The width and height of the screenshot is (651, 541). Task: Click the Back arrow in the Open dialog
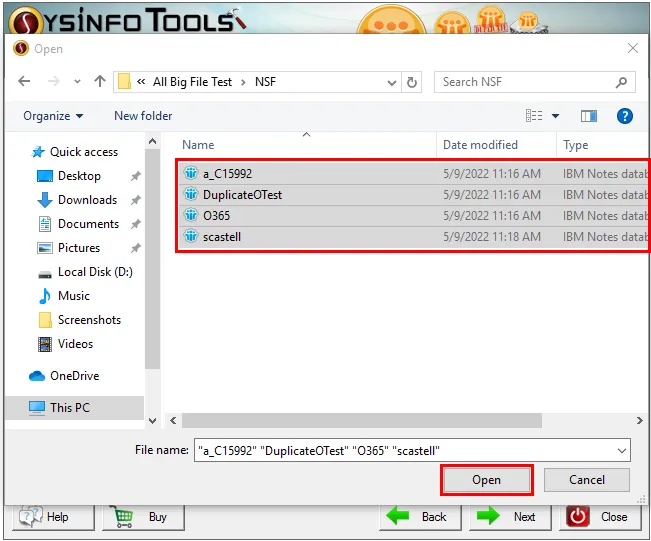point(24,81)
